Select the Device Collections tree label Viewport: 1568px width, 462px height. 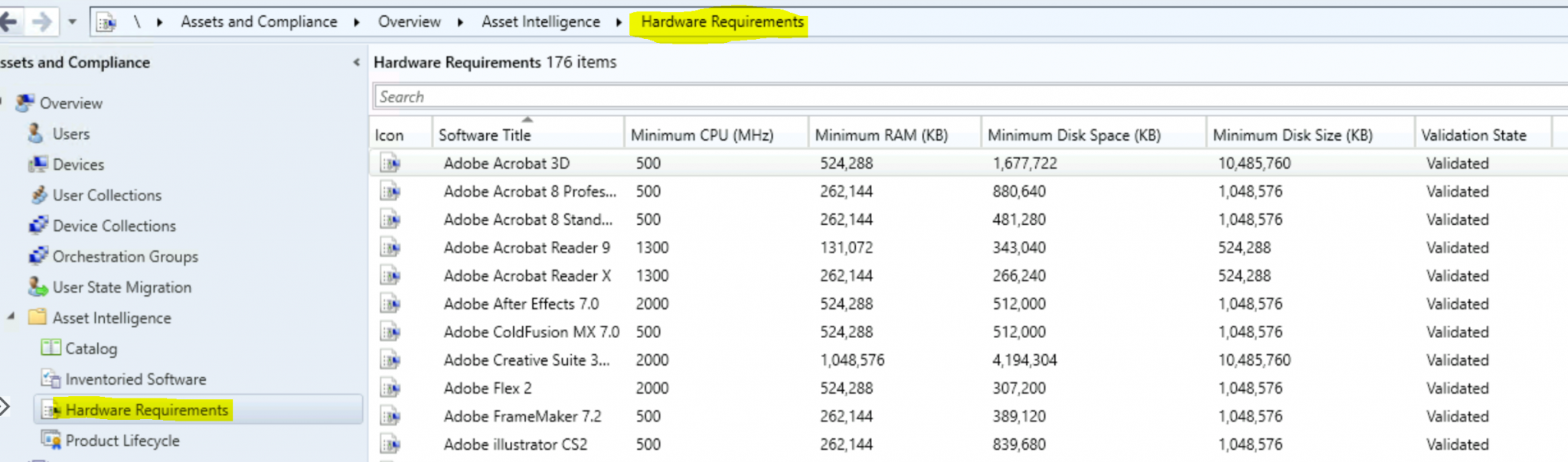pyautogui.click(x=114, y=226)
